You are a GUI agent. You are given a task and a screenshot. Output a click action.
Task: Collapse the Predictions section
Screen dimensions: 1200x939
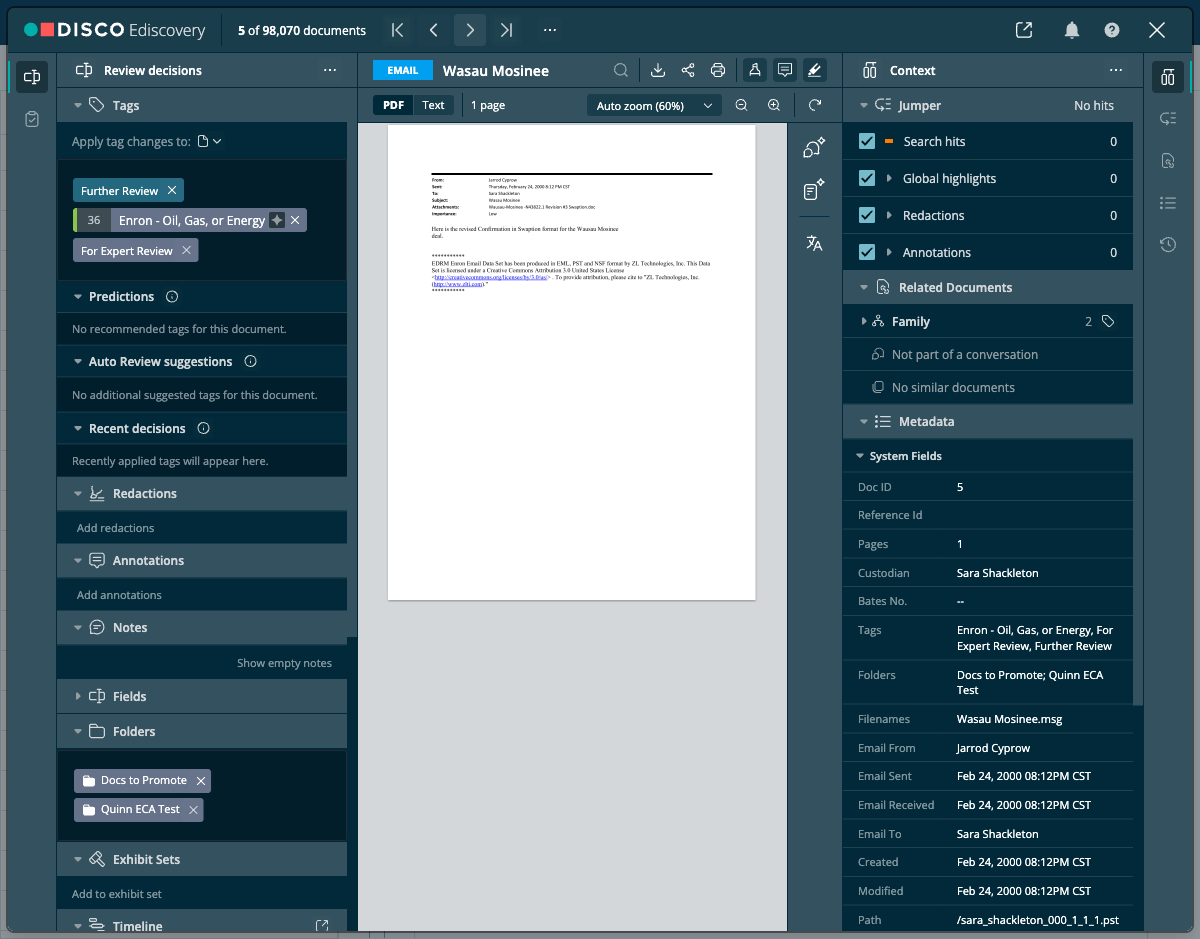pos(78,296)
